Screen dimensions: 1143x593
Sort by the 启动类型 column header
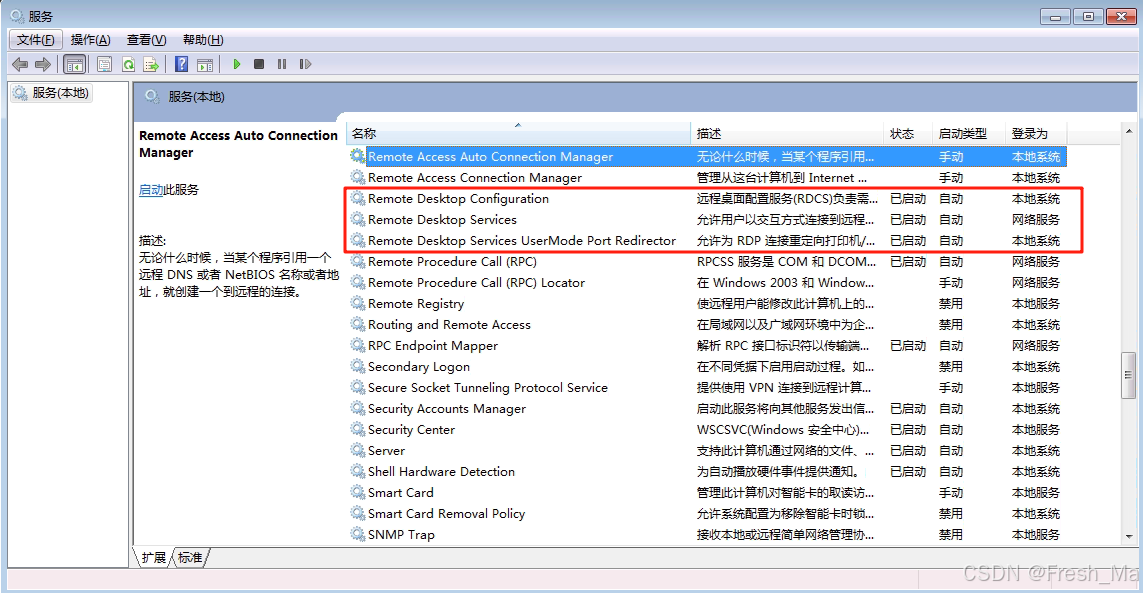pyautogui.click(x=969, y=133)
